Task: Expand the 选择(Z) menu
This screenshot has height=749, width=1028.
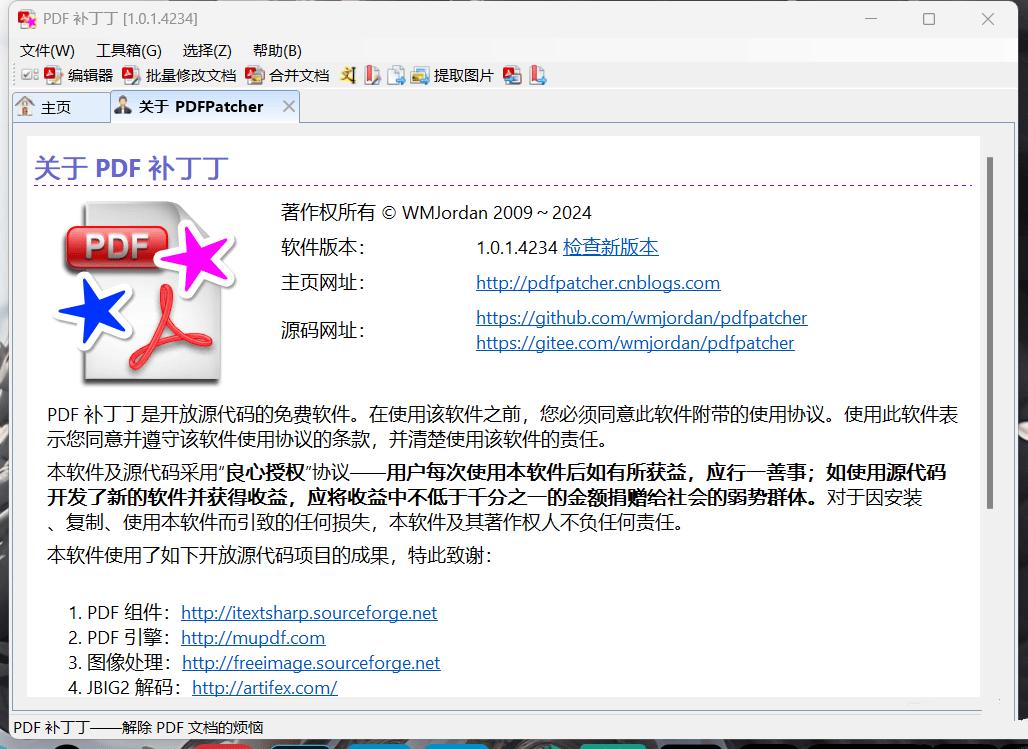Action: 207,50
